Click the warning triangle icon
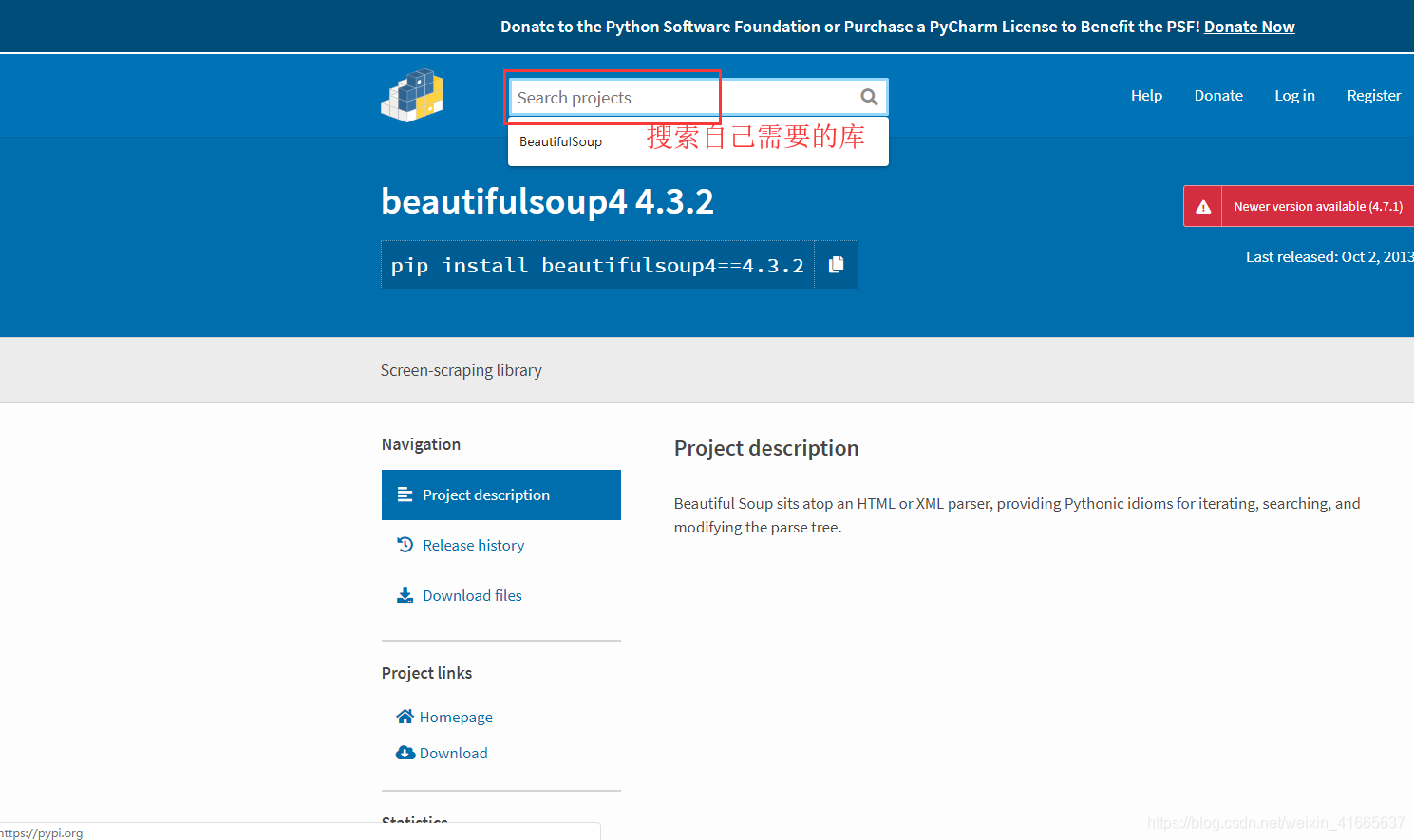 click(1203, 206)
